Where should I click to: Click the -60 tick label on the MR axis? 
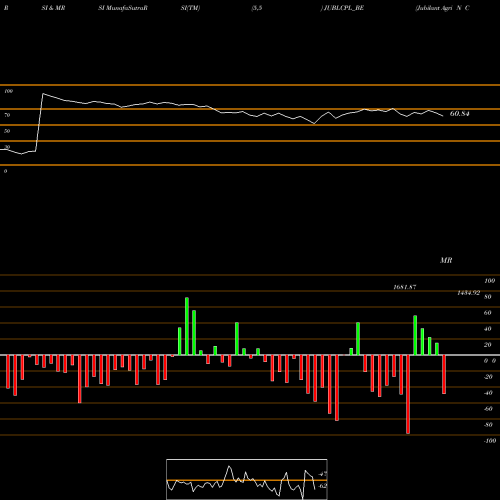click(x=488, y=409)
